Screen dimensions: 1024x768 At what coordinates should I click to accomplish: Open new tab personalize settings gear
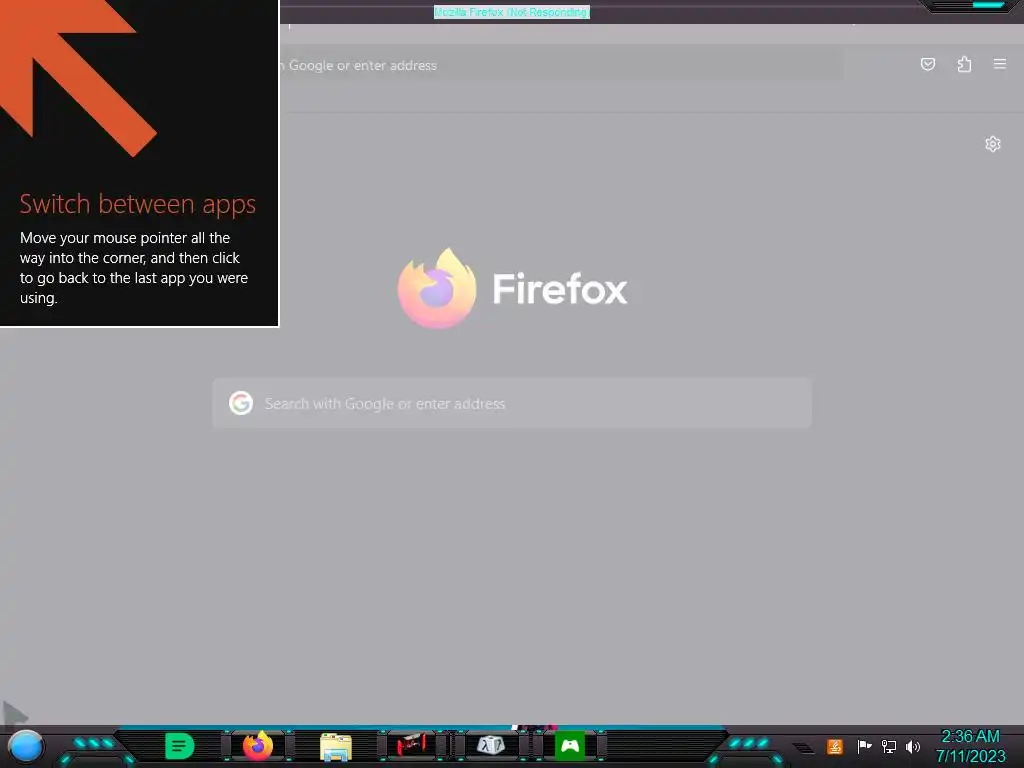992,144
